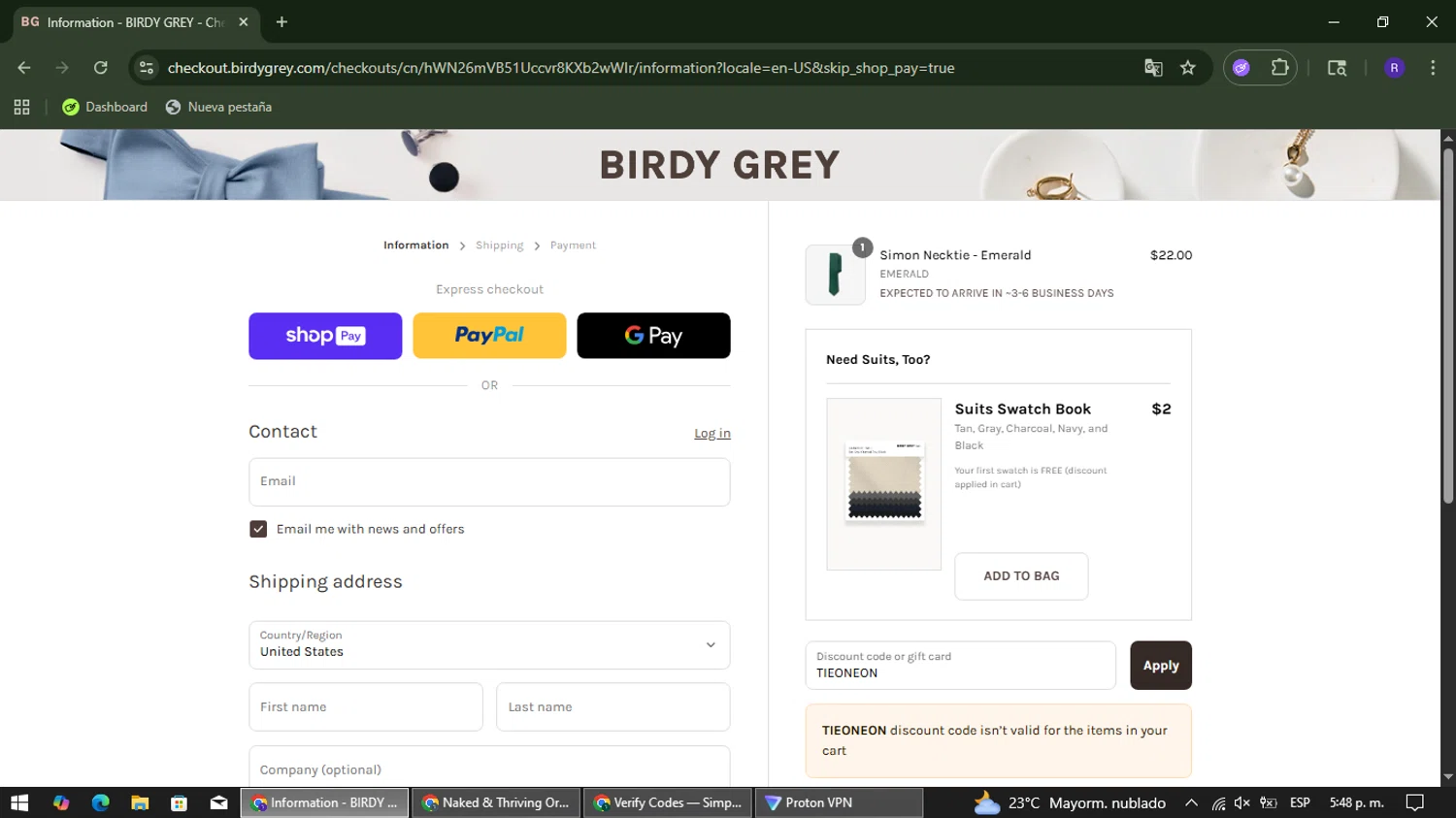Open the ESP language indicator
1456x818 pixels.
pyautogui.click(x=1300, y=802)
